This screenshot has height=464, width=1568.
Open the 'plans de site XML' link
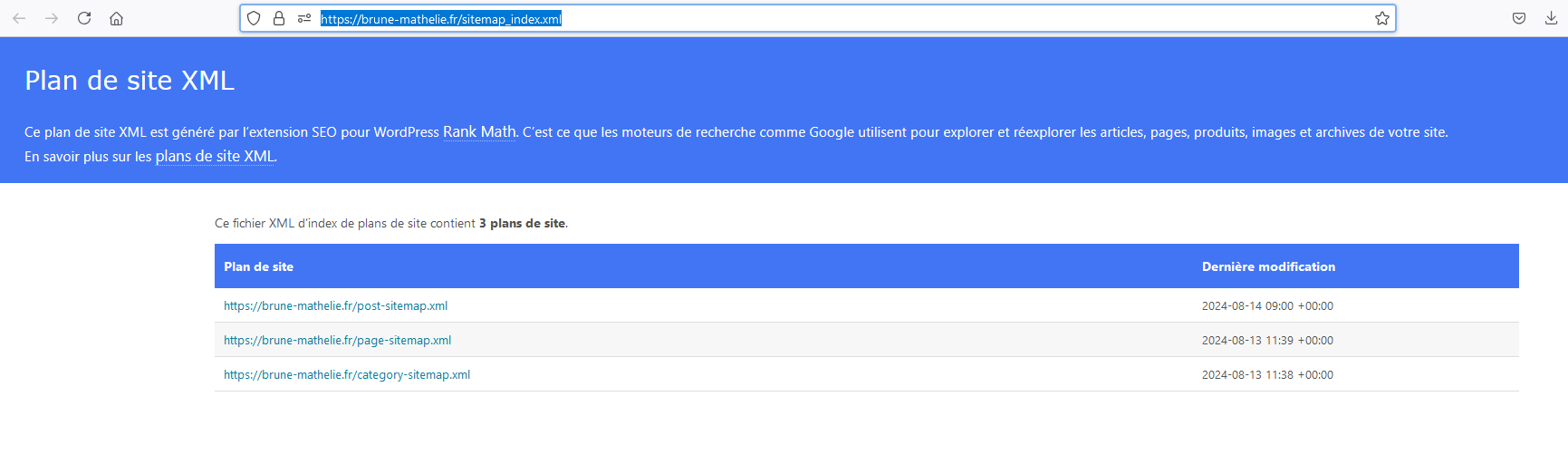point(215,156)
